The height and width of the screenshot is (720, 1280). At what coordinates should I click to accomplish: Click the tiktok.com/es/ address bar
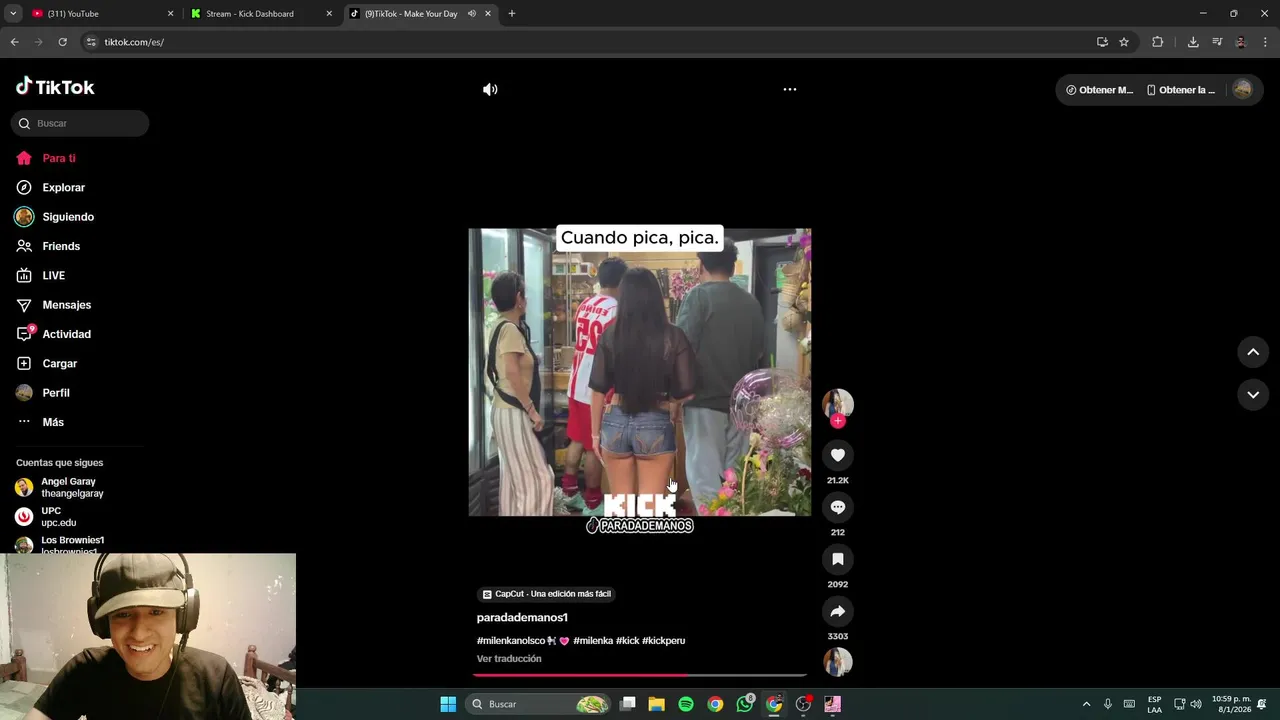tap(590, 42)
